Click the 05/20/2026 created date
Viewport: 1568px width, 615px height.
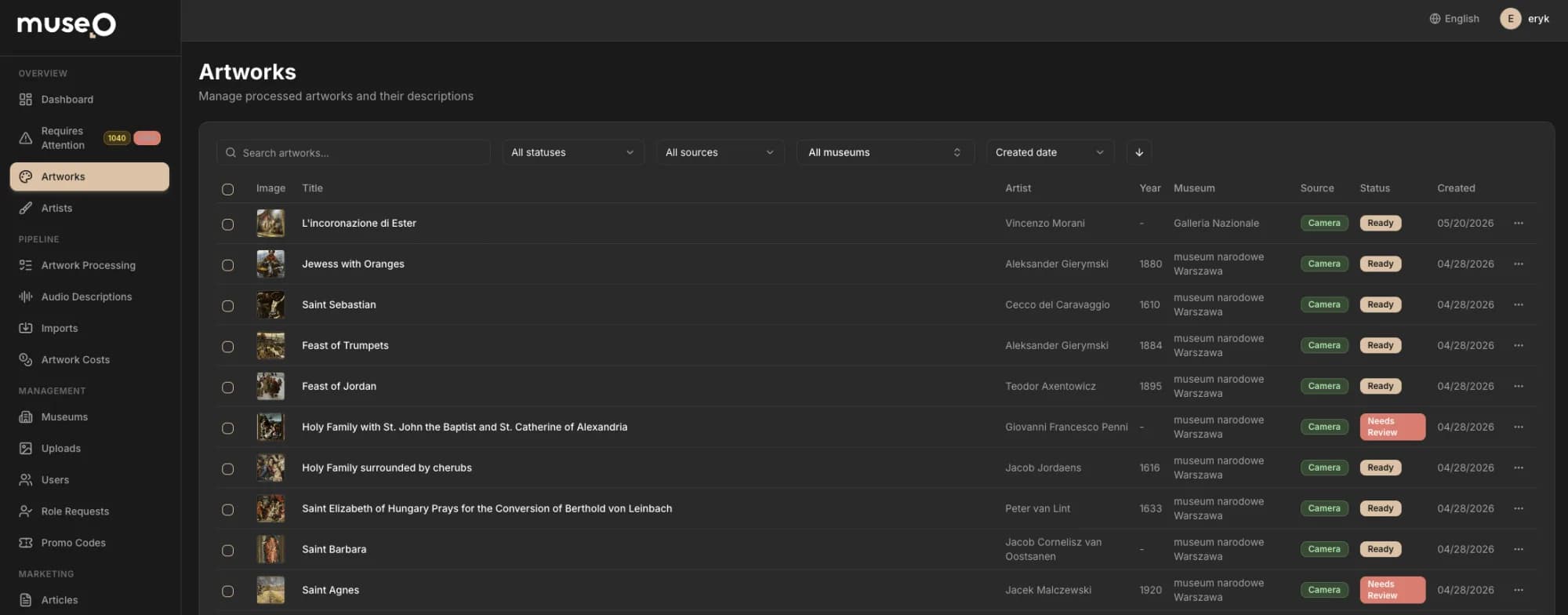[x=1465, y=223]
